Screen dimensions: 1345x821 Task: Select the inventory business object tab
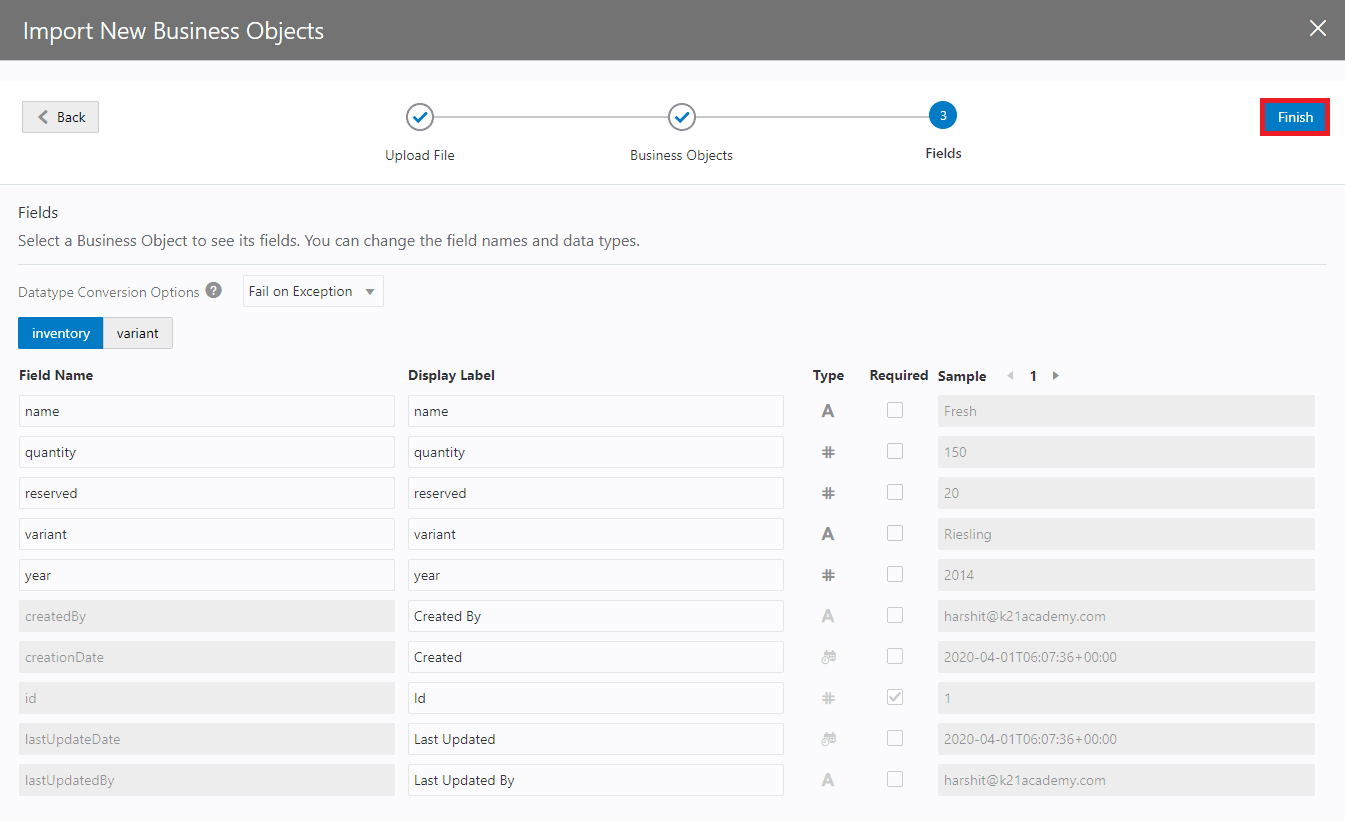pyautogui.click(x=61, y=333)
